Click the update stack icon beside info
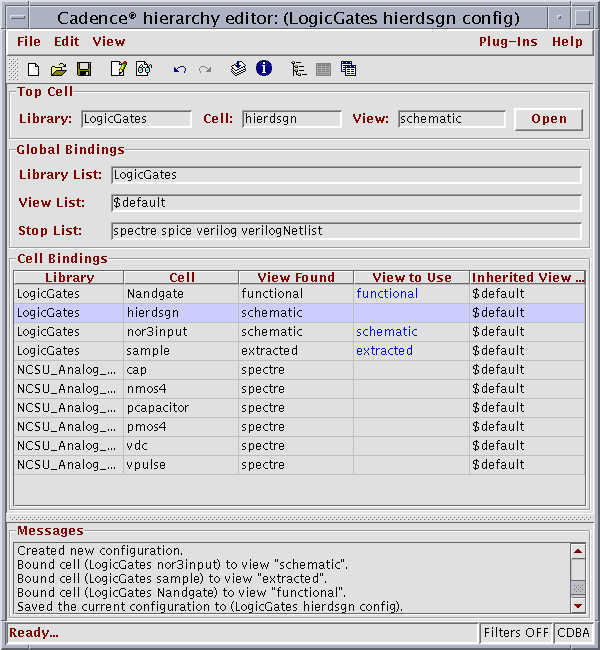 (x=238, y=69)
